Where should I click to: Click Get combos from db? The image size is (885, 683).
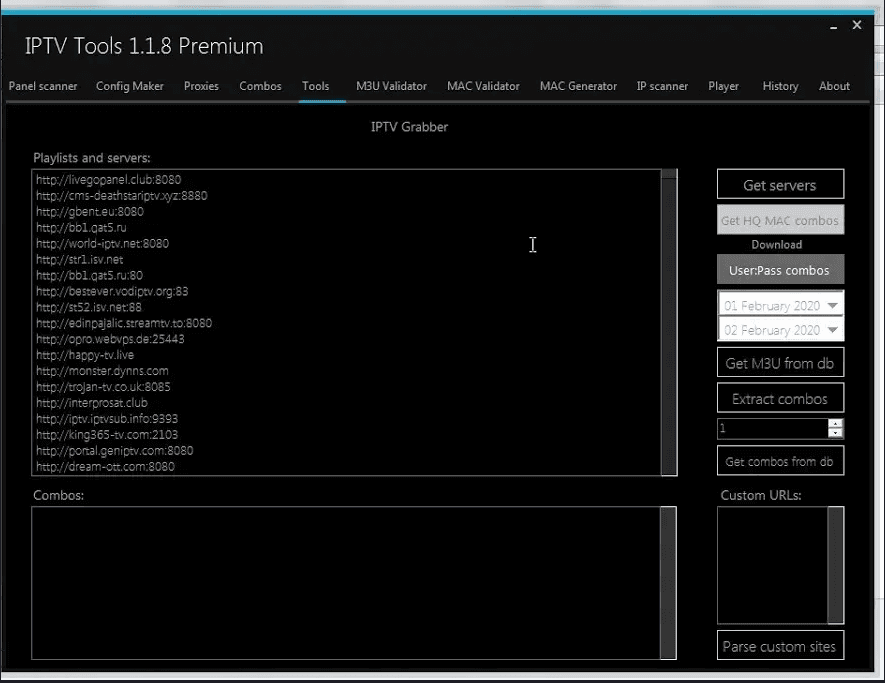point(780,460)
